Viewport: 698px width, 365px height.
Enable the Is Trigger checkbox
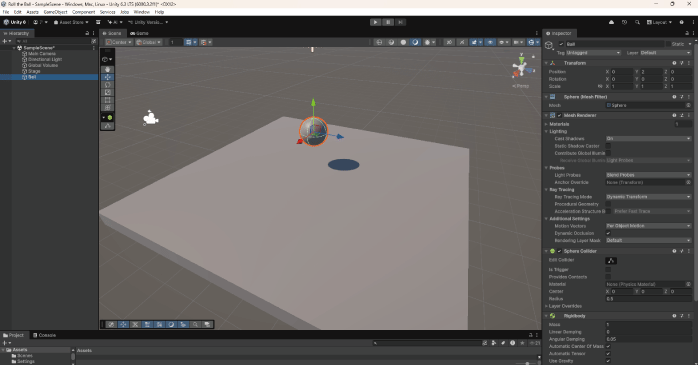coord(608,270)
